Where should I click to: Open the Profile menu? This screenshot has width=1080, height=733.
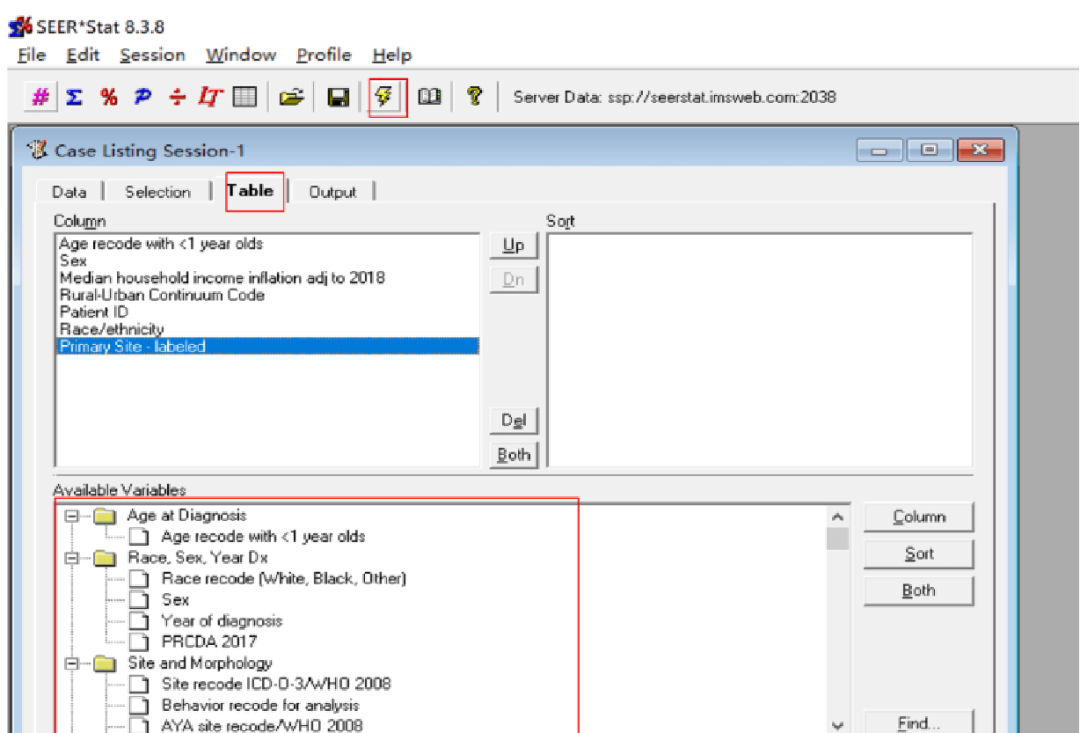click(x=324, y=55)
